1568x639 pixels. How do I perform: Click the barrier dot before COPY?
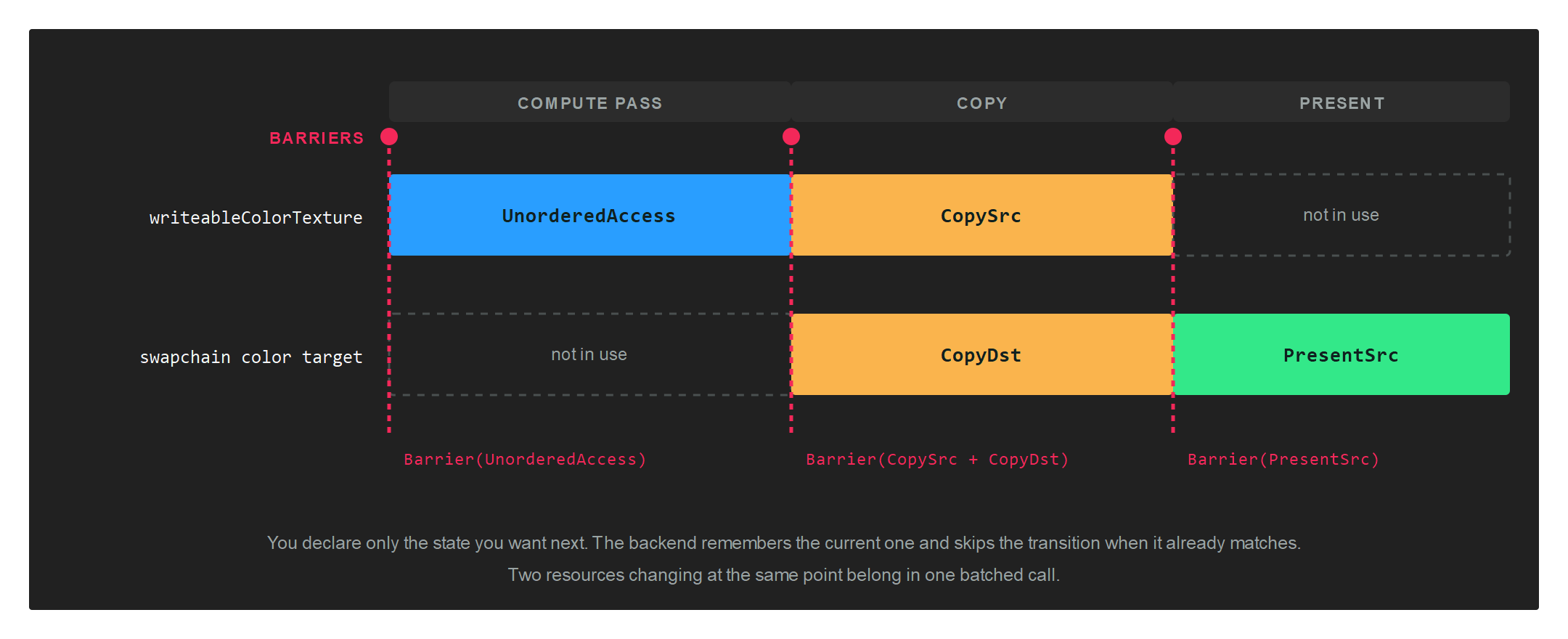coord(791,137)
